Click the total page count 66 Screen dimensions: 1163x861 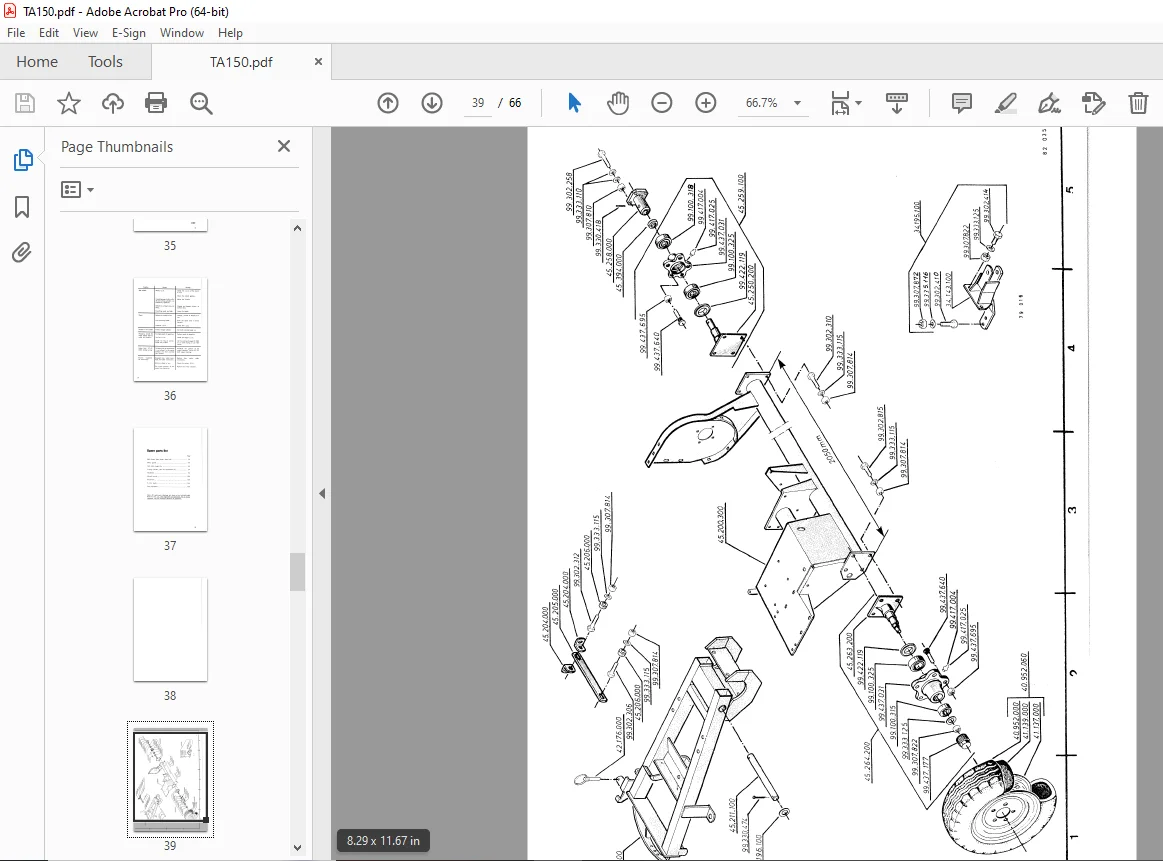[x=515, y=103]
